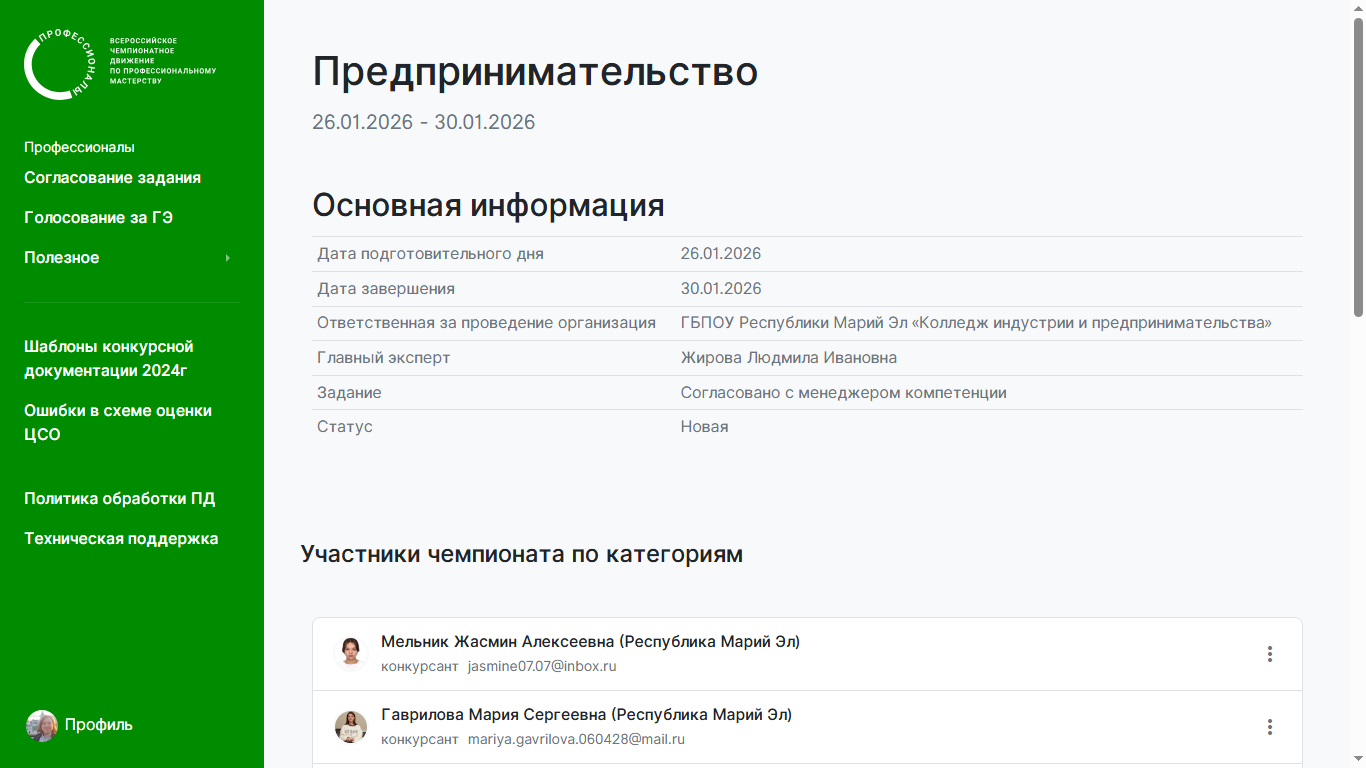
Task: Open the Профессионалы sidebar link
Action: [x=79, y=147]
